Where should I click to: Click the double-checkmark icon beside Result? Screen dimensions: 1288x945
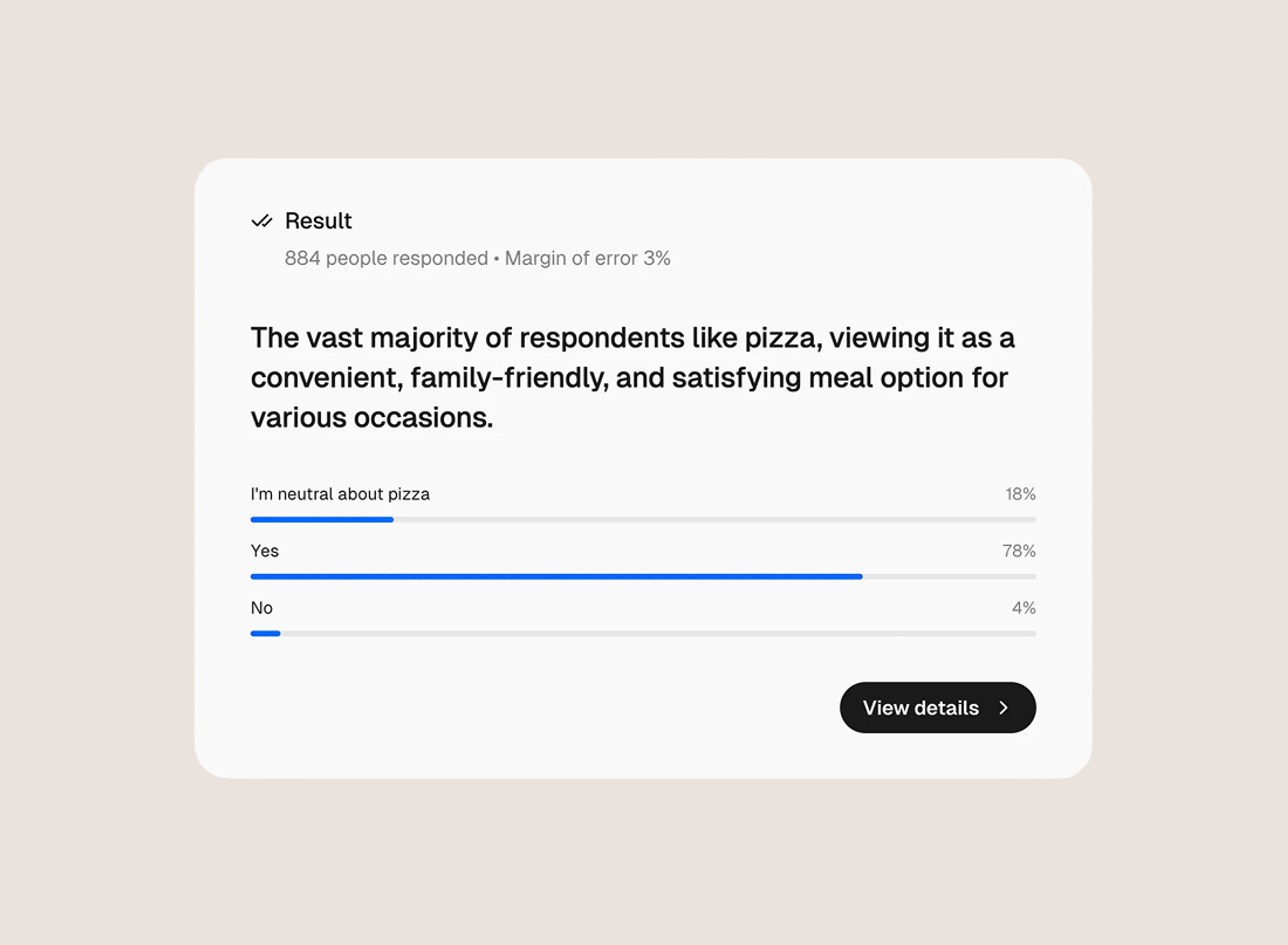click(262, 221)
